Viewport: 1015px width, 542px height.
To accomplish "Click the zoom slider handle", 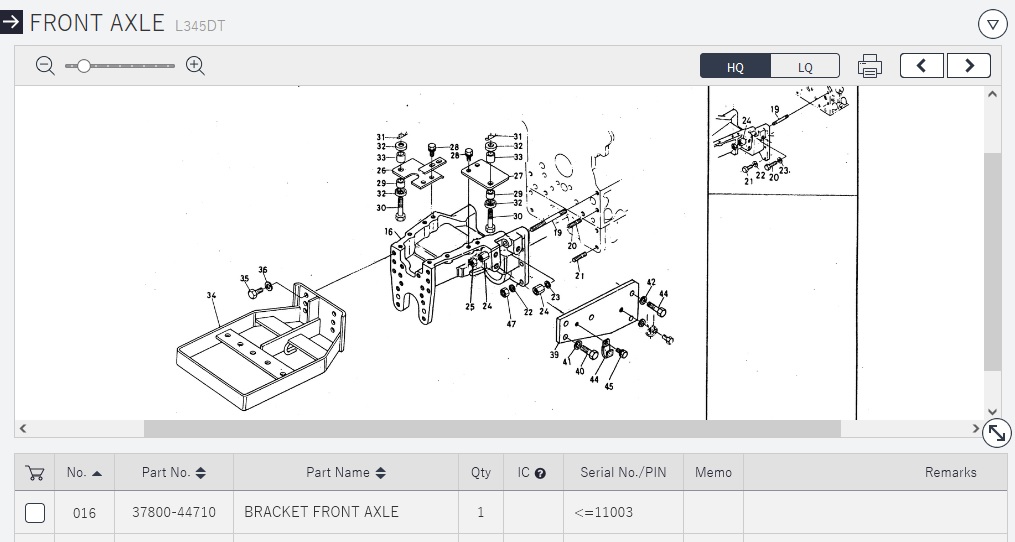I will click(x=84, y=66).
